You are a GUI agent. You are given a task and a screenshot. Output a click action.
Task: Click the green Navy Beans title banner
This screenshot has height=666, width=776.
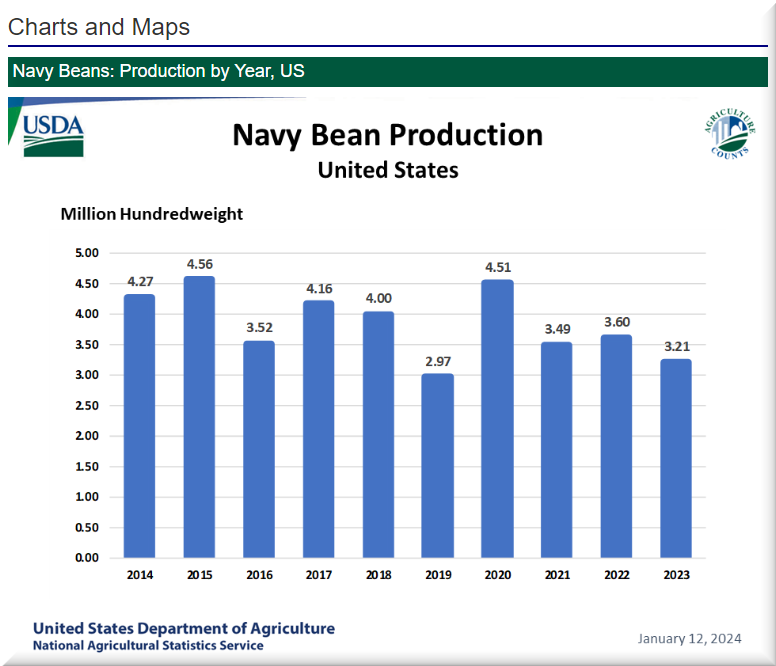pyautogui.click(x=388, y=72)
